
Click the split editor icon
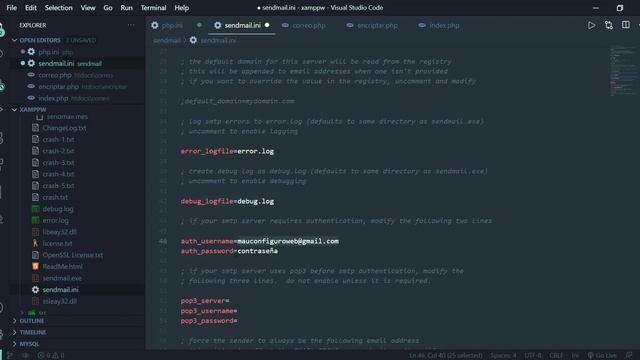[x=625, y=25]
